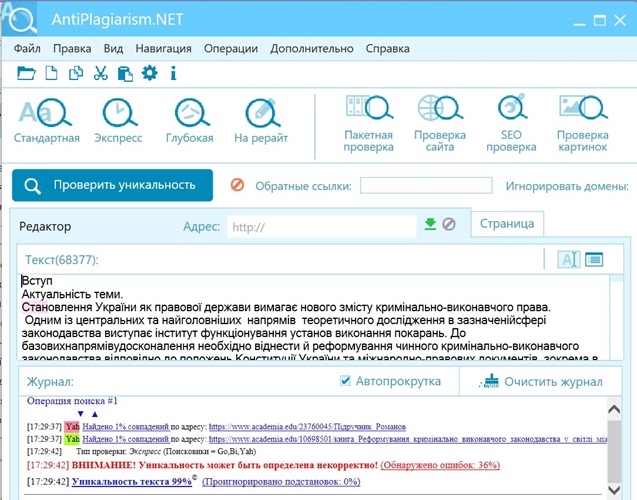Click Уникальность текста 99% link
Screen dimensions: 637x500
click(132, 482)
